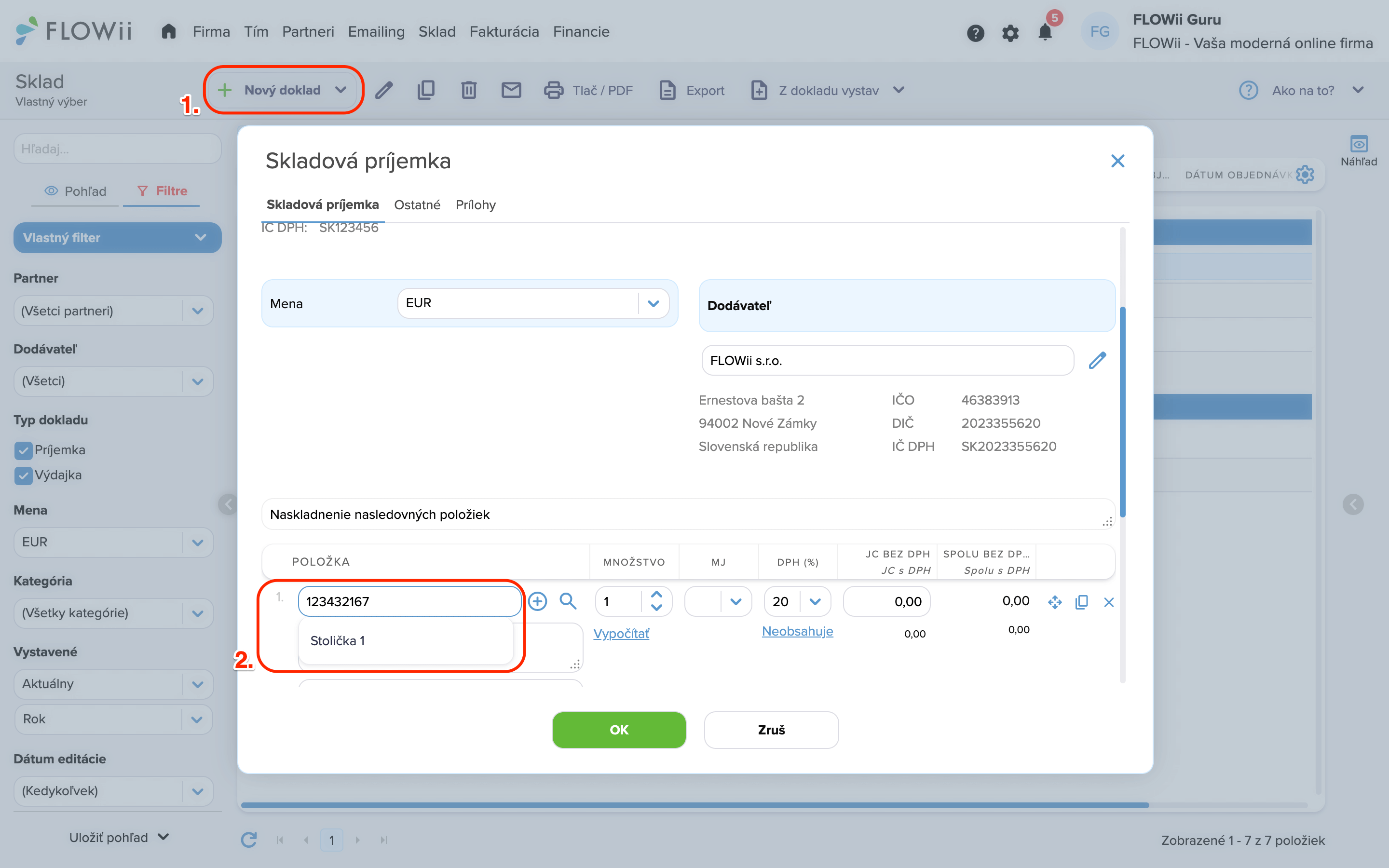The image size is (1389, 868).
Task: Go to the previous page arrow
Action: (x=306, y=840)
